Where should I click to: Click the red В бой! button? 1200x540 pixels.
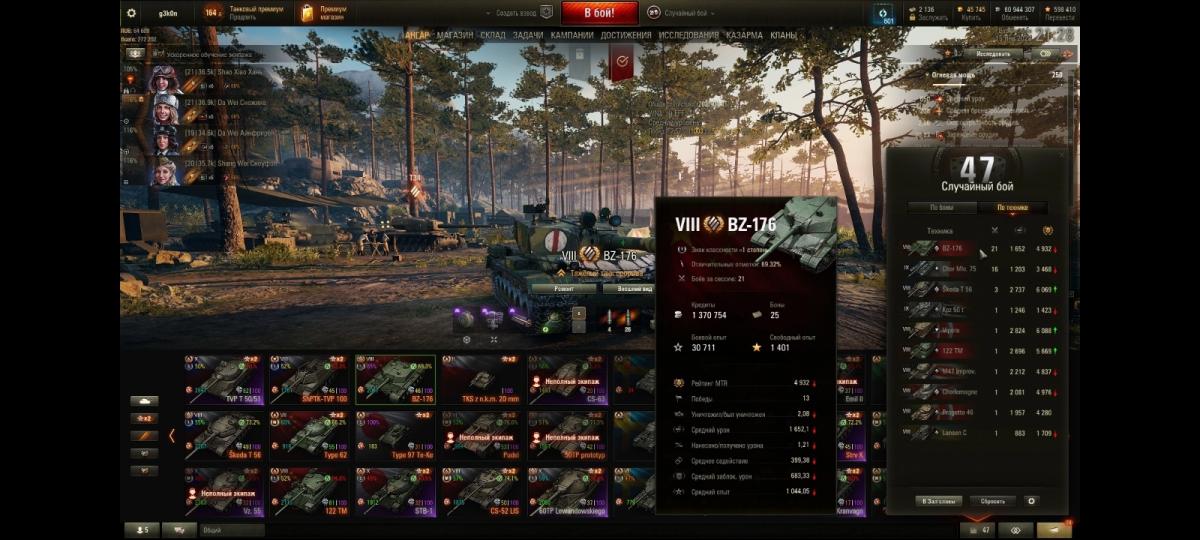(x=599, y=13)
